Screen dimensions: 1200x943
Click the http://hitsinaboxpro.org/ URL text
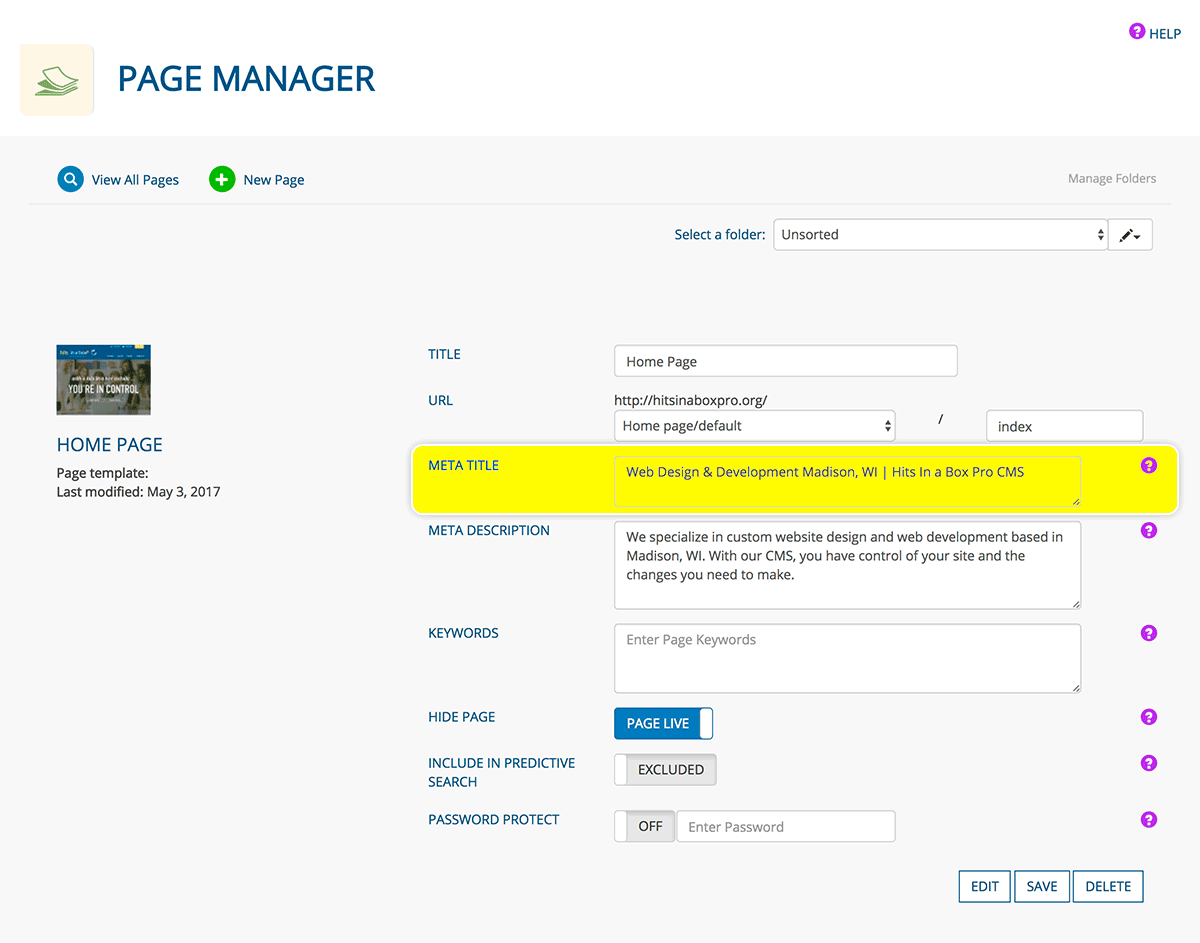coord(691,400)
